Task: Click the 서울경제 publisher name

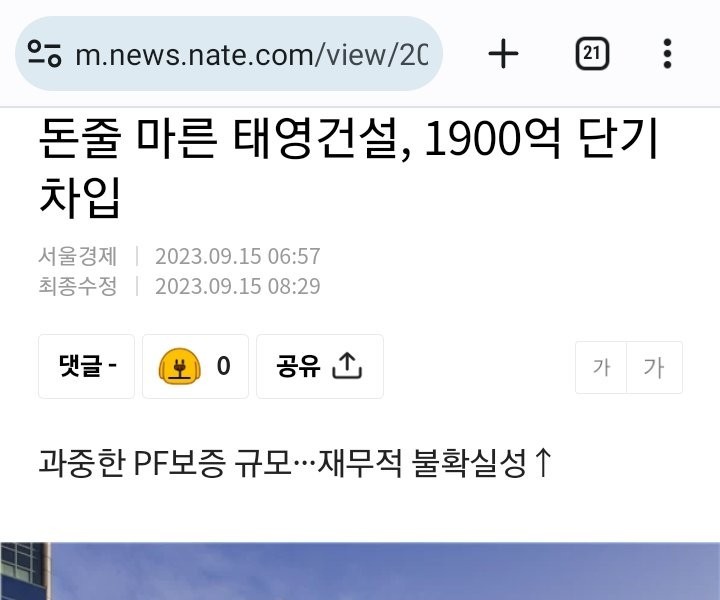Action: [x=78, y=256]
